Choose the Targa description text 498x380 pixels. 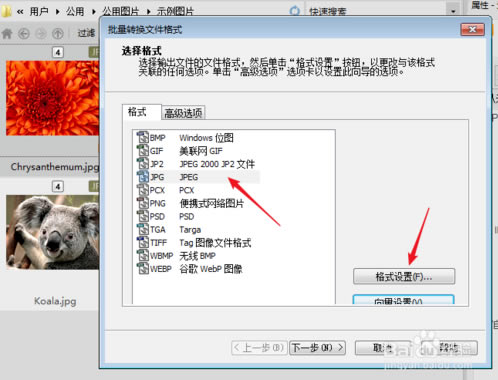190,230
